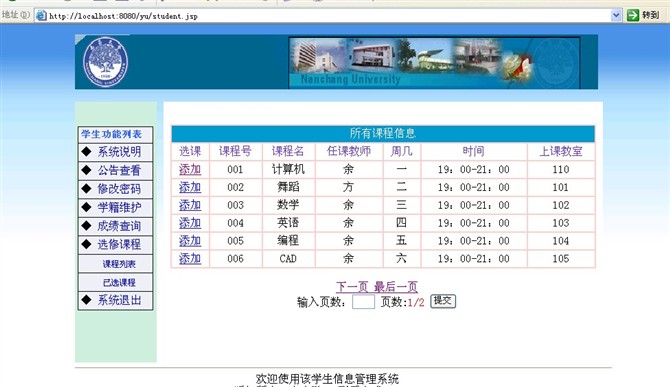Click the page count 1/2 text
Image resolution: width=670 pixels, height=387 pixels.
click(416, 302)
